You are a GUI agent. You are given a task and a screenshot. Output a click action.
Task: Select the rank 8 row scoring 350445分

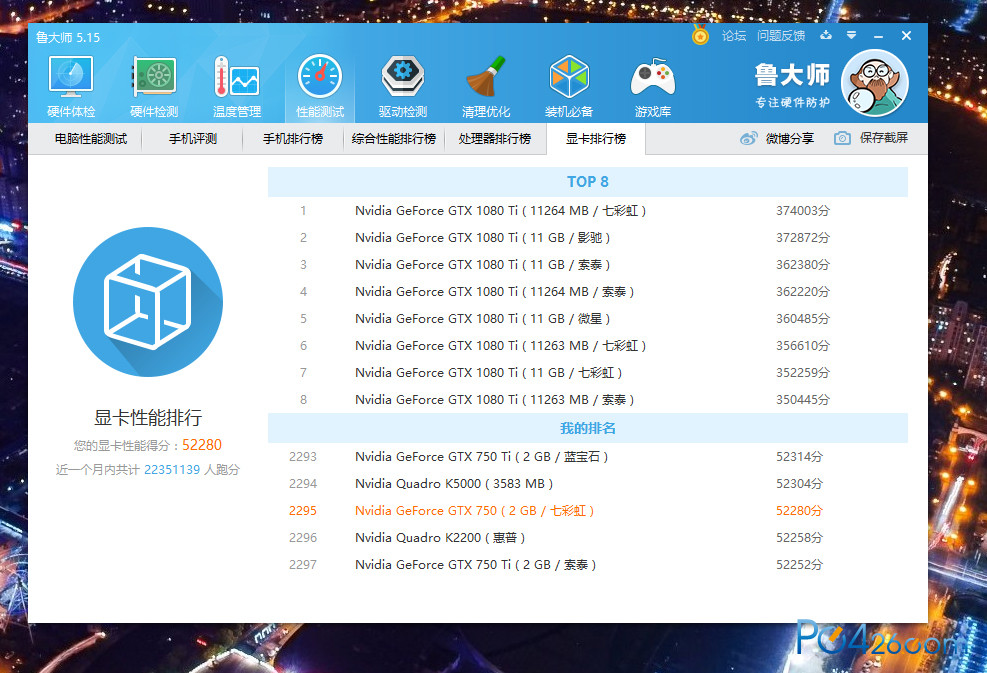(x=588, y=400)
